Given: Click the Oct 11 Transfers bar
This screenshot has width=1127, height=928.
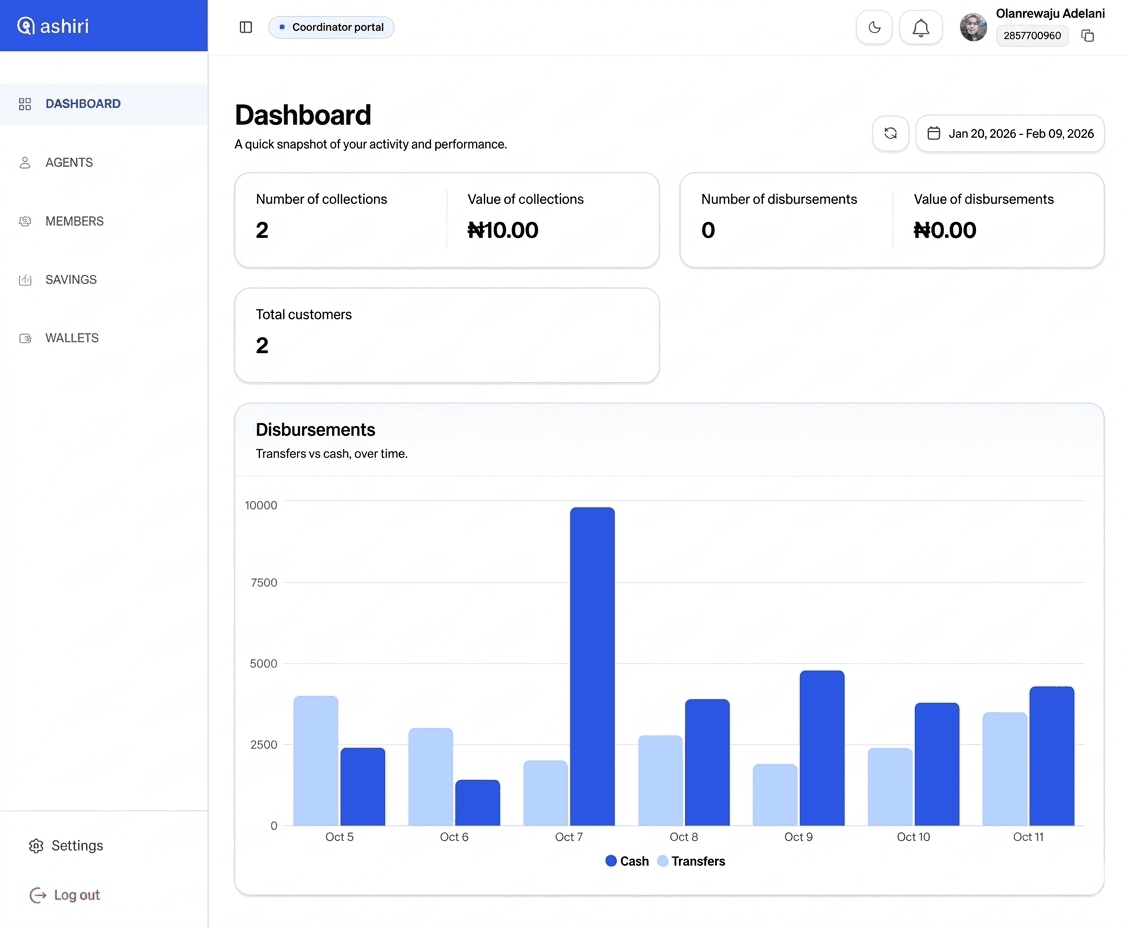Looking at the screenshot, I should click(x=1005, y=768).
